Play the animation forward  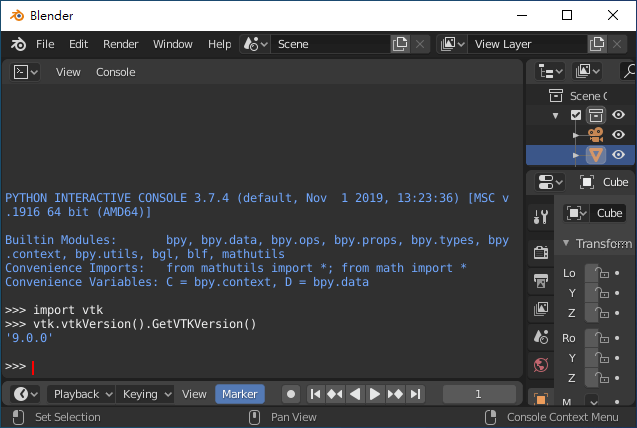click(375, 394)
